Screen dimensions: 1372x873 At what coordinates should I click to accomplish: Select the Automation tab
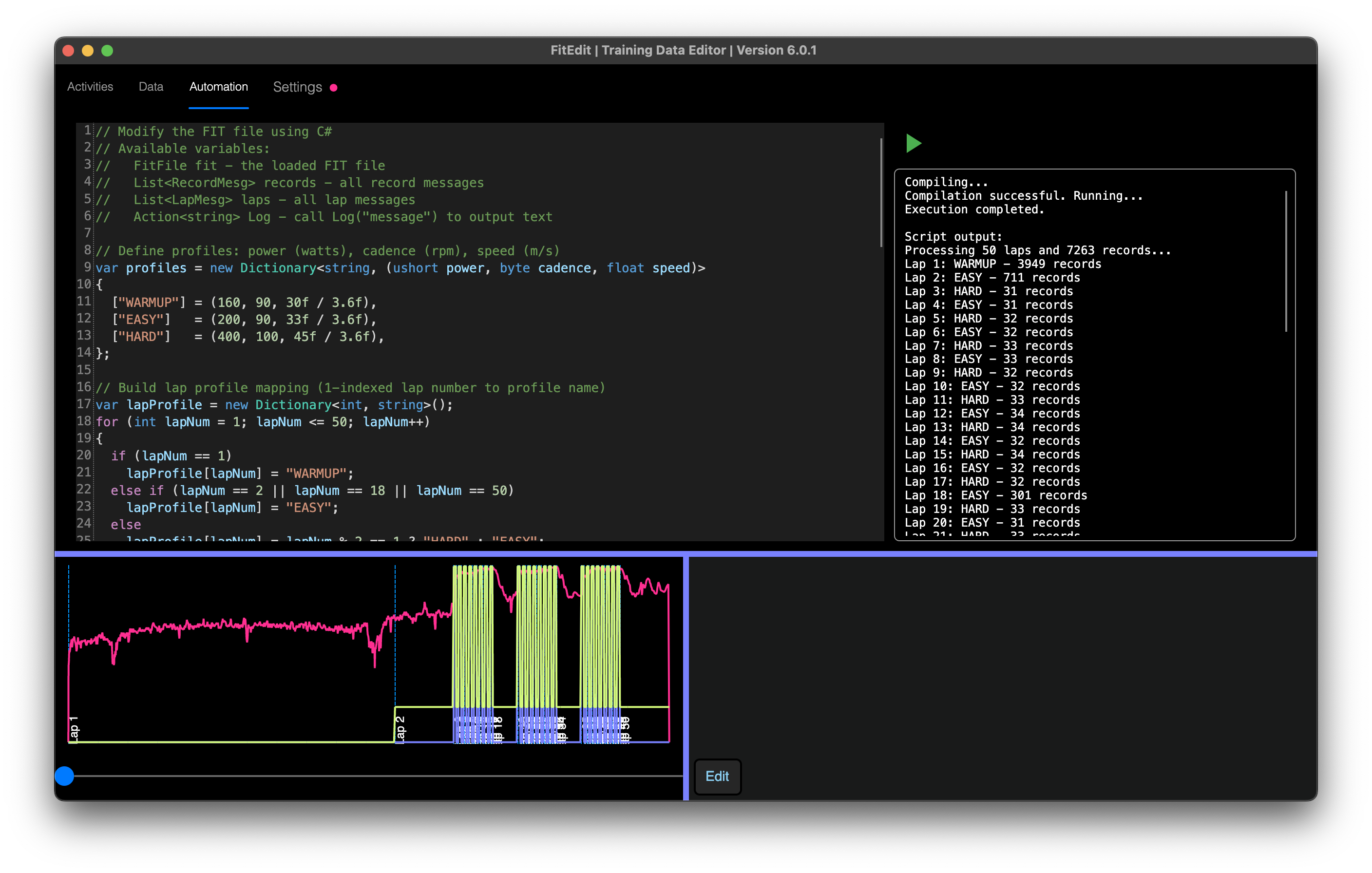click(x=218, y=87)
